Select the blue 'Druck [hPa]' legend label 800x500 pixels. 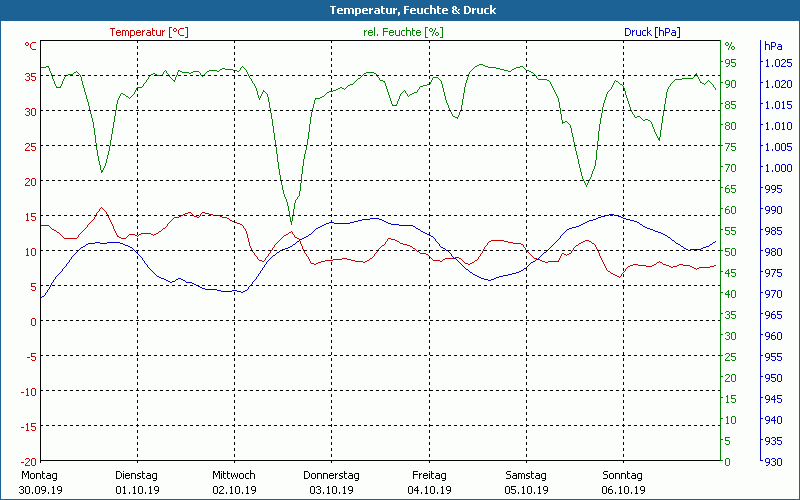[652, 32]
